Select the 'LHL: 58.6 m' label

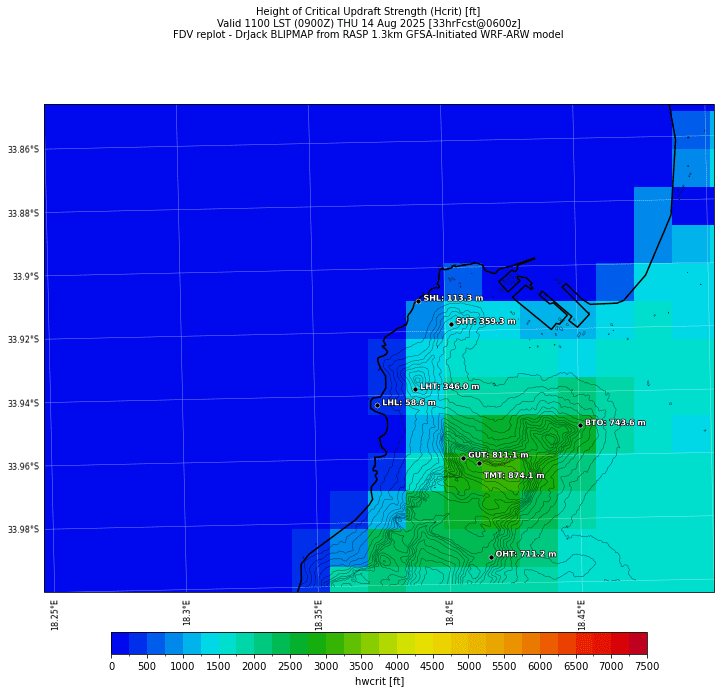coord(409,402)
